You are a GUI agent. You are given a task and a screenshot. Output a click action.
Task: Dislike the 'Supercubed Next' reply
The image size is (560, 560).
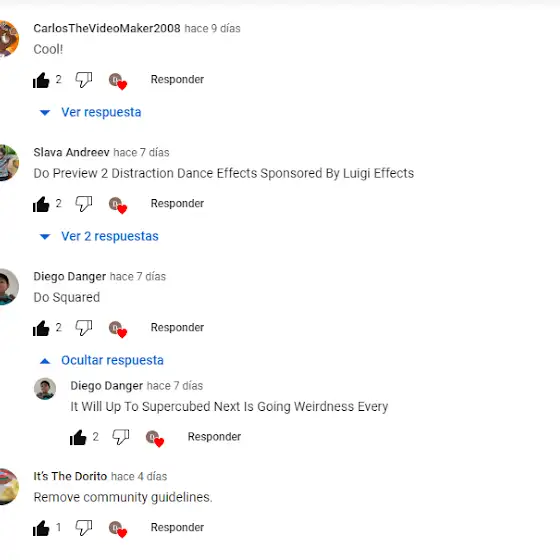point(121,437)
